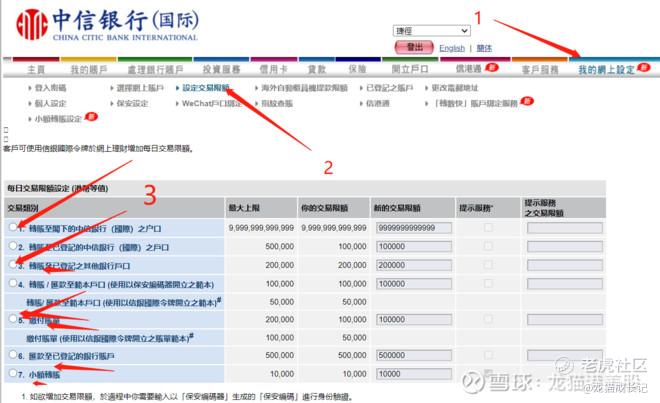This screenshot has width=660, height=403.
Task: Select radio for row 3 other bank accounts
Action: (13, 264)
